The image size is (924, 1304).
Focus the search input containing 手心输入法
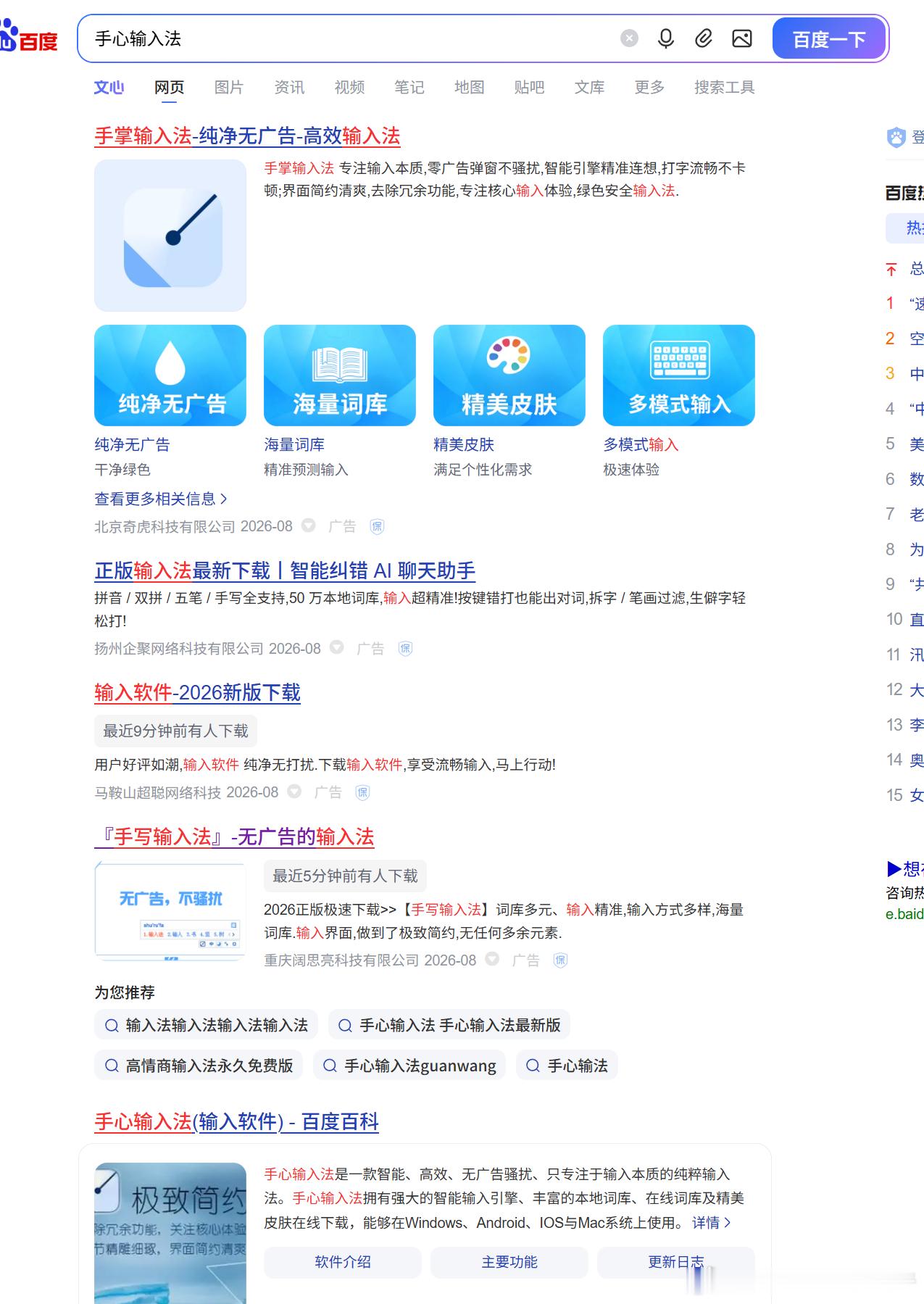[348, 38]
